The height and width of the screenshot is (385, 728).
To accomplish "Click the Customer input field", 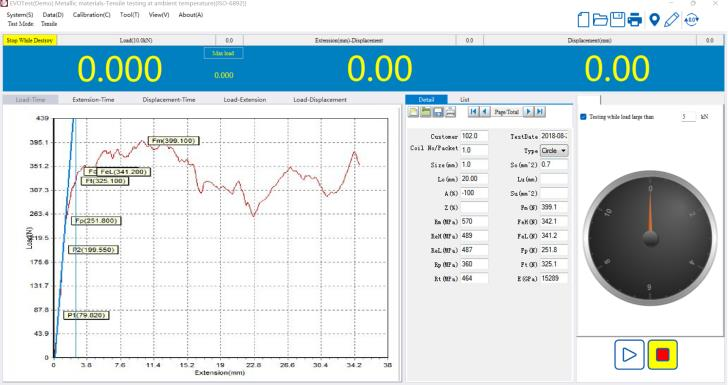I will pyautogui.click(x=474, y=136).
